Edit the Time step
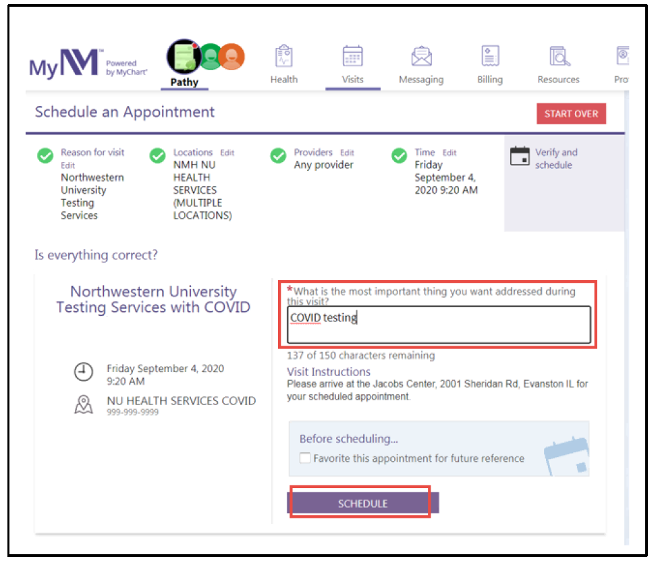Image resolution: width=656 pixels, height=564 pixels. tap(449, 153)
